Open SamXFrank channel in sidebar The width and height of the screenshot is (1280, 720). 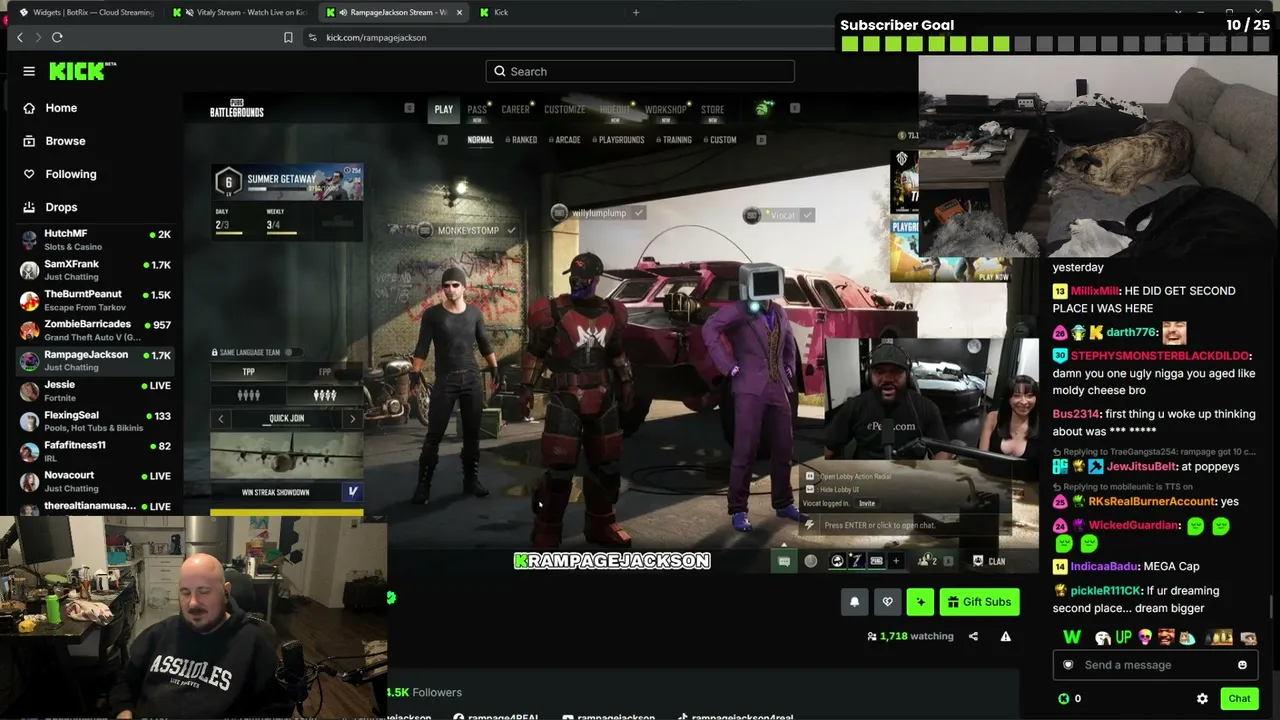click(95, 270)
